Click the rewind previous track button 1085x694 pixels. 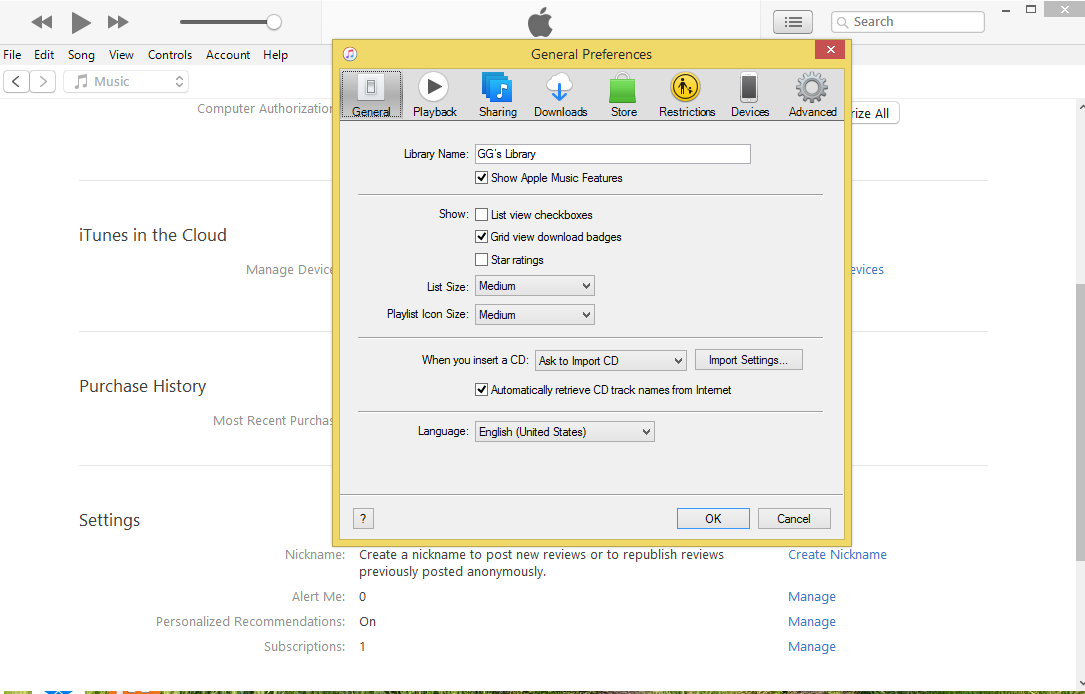coord(42,22)
